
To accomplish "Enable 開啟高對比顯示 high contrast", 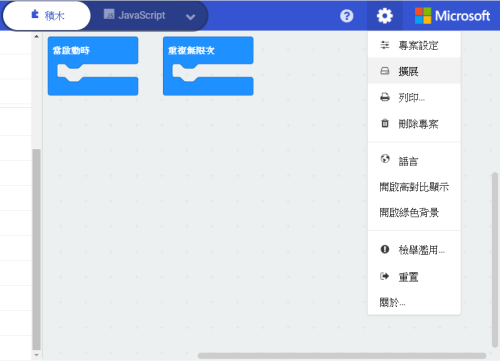I will tap(414, 187).
